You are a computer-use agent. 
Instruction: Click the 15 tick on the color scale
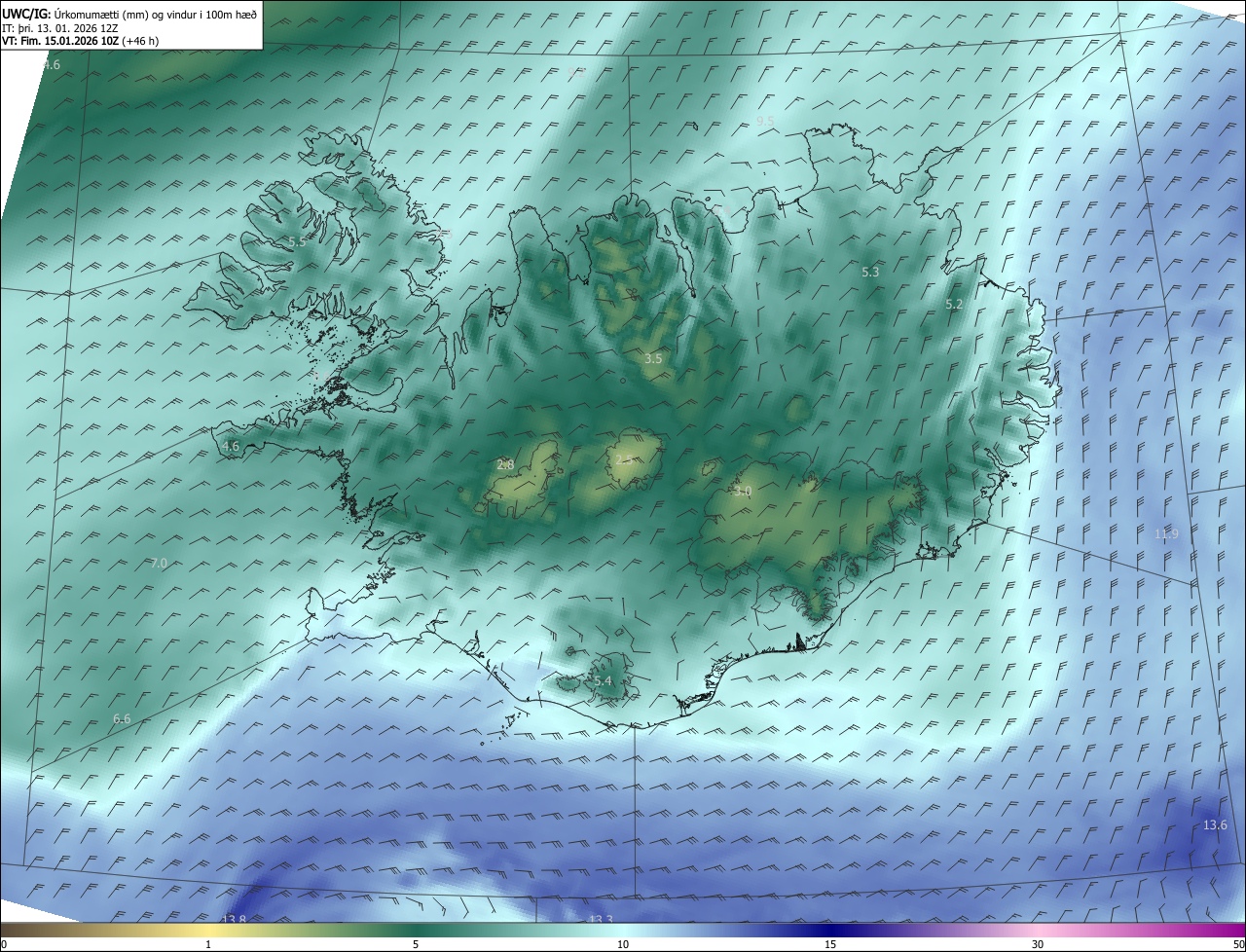click(830, 944)
